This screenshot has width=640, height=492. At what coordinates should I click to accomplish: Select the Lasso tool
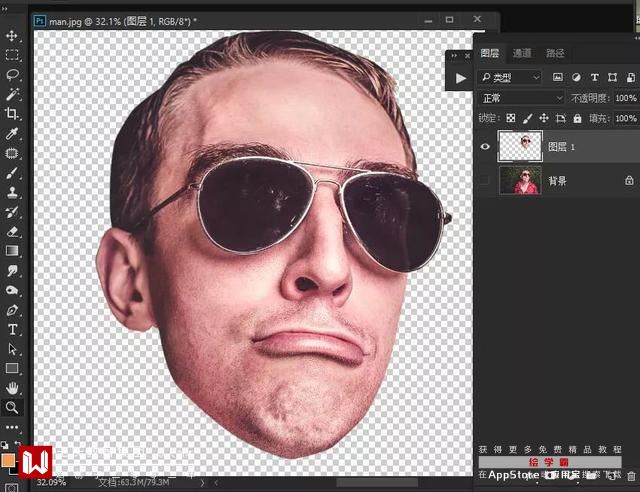(11, 75)
